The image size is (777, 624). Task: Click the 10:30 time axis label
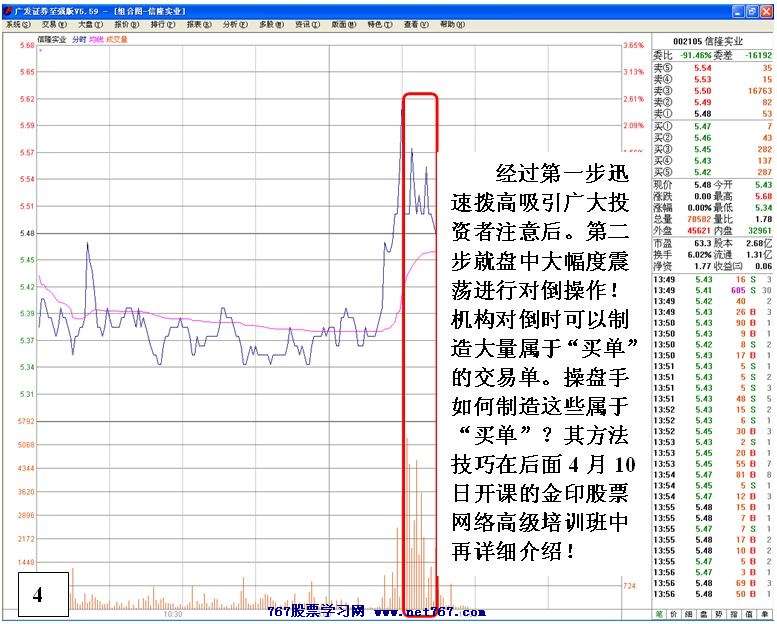click(x=172, y=614)
